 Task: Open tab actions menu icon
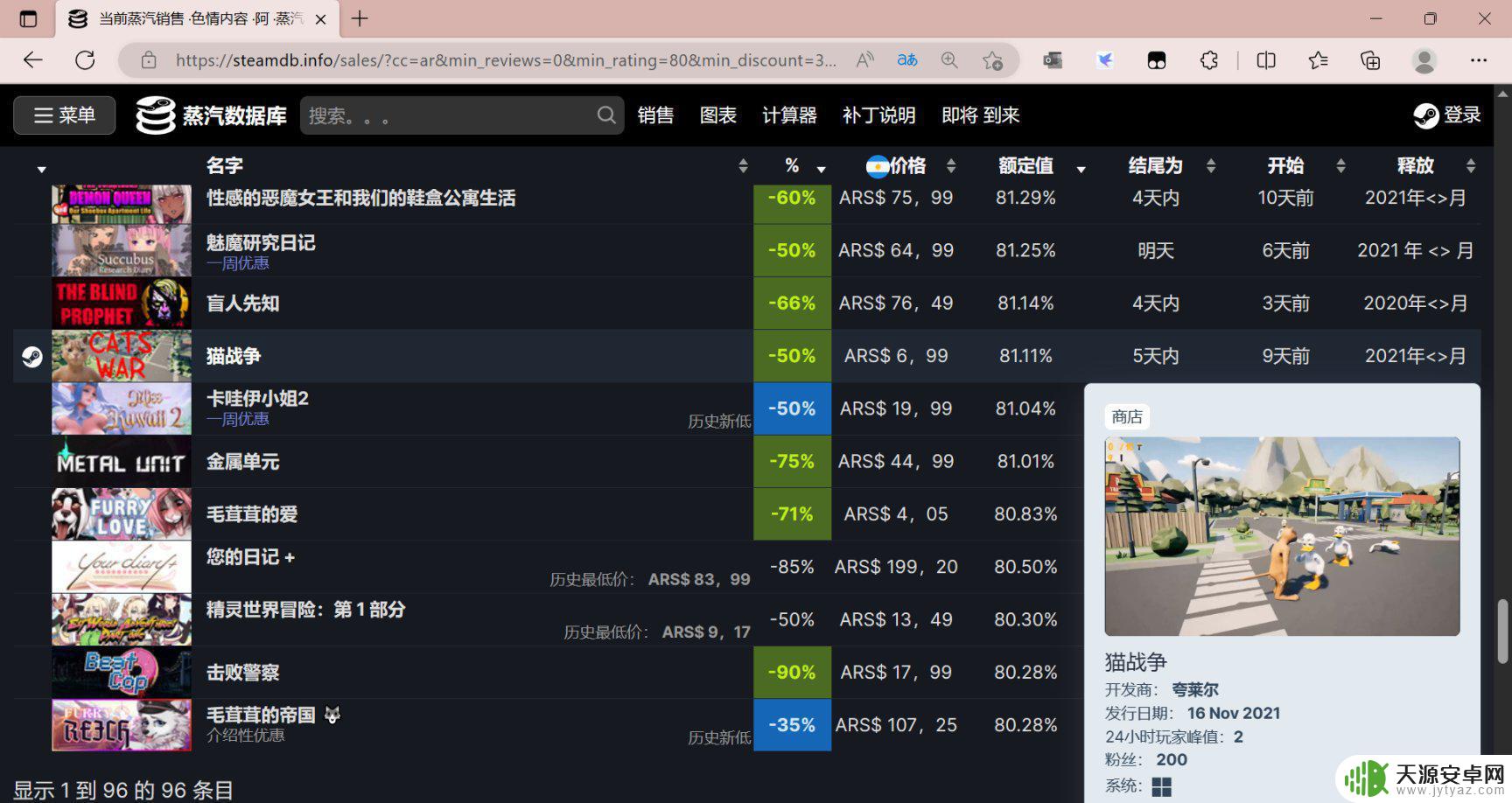point(28,18)
